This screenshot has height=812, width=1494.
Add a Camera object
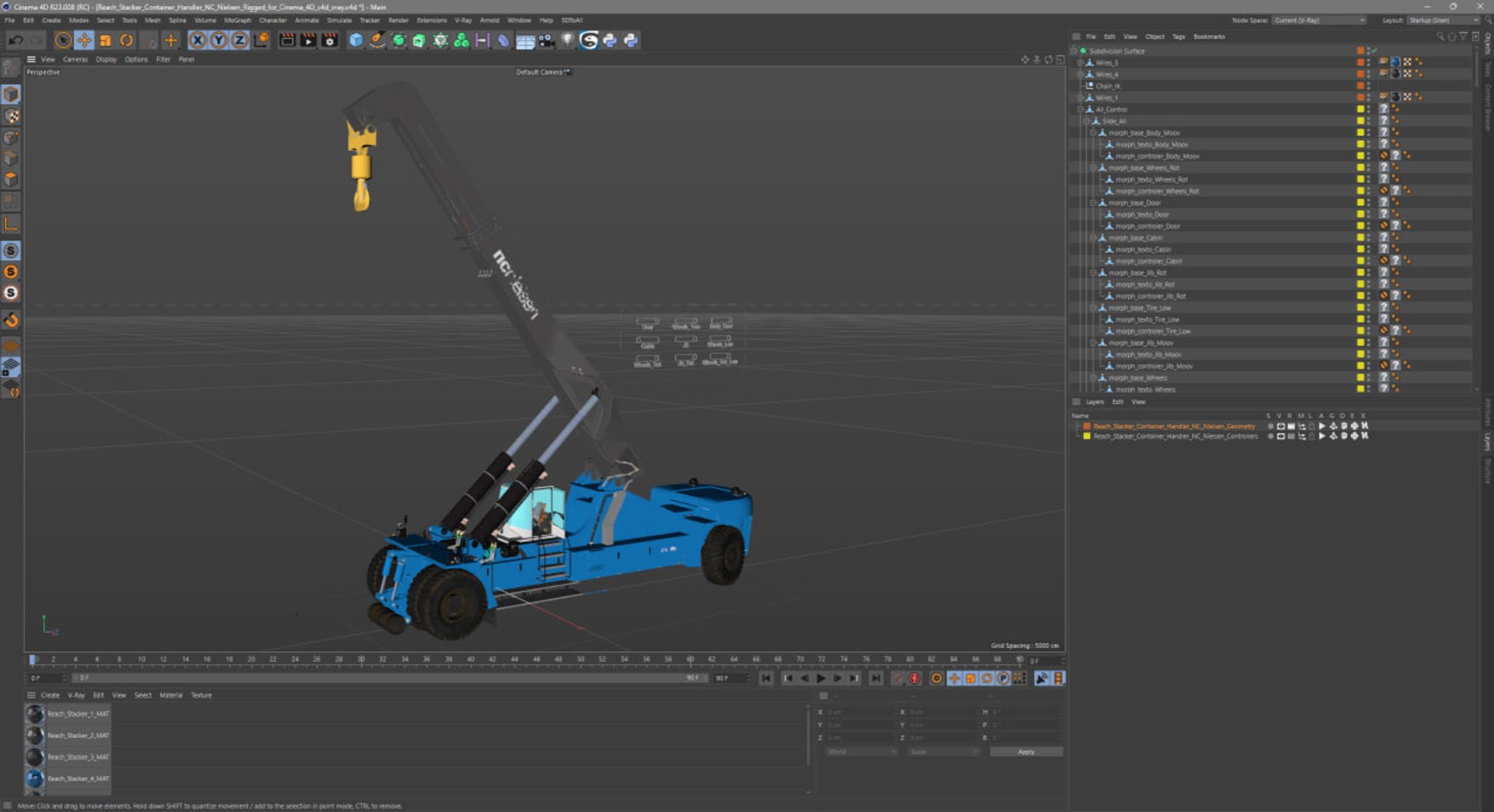546,40
